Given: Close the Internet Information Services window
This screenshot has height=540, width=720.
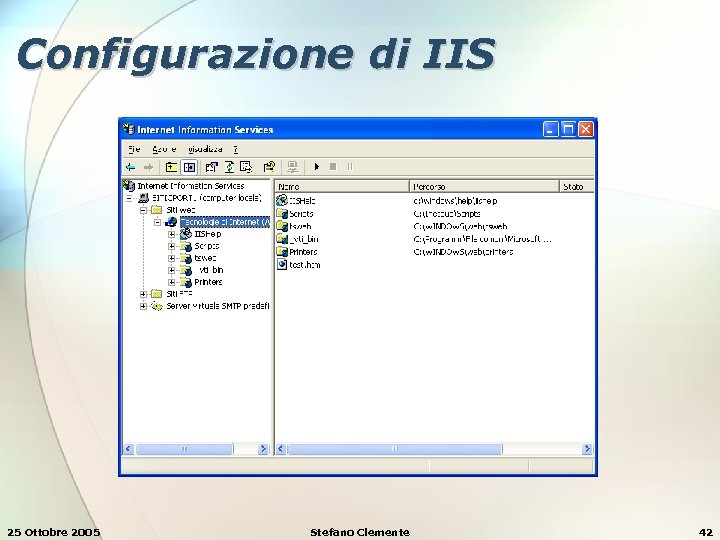Looking at the screenshot, I should (x=585, y=129).
